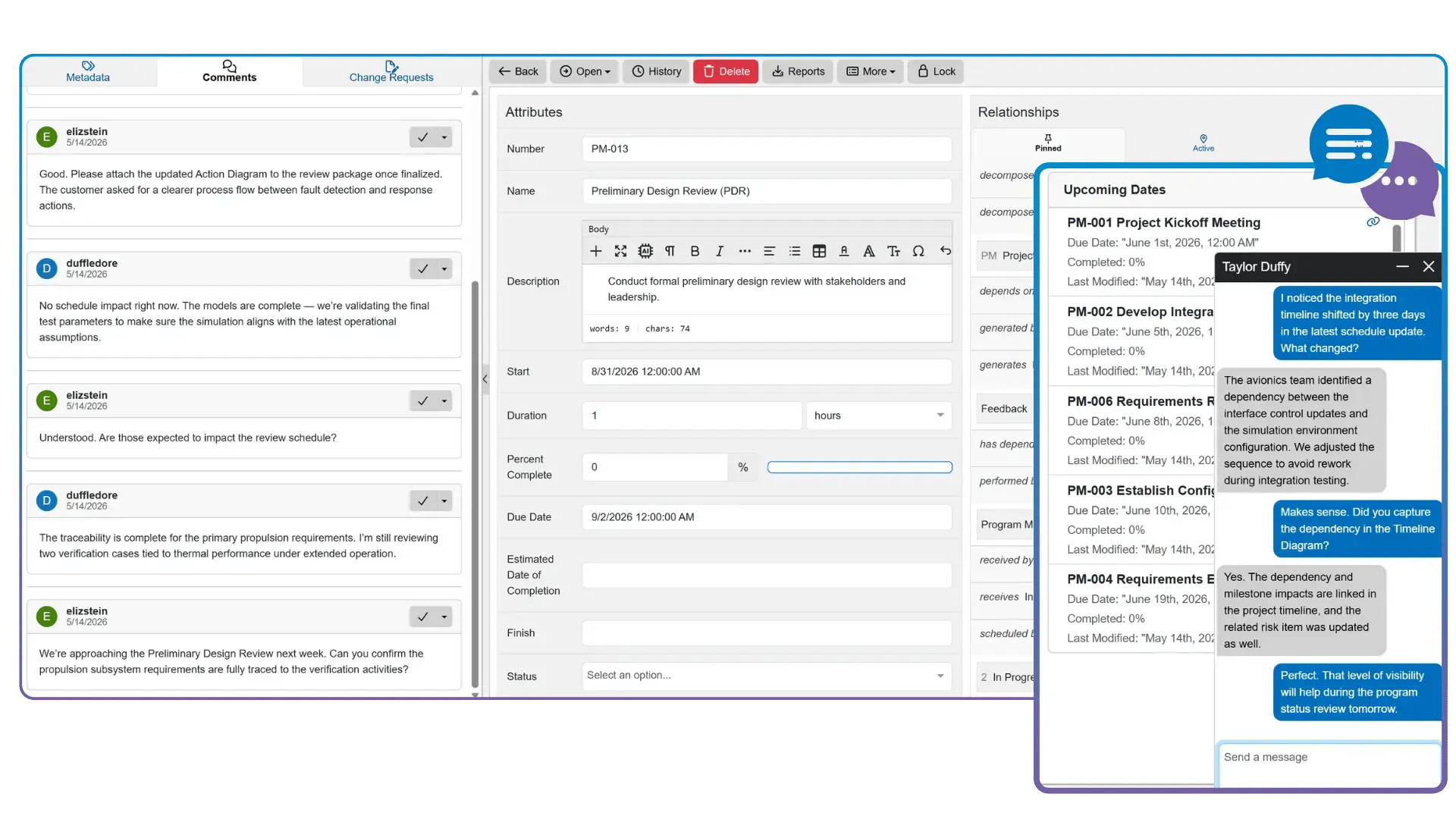Open the History view

pyautogui.click(x=657, y=71)
